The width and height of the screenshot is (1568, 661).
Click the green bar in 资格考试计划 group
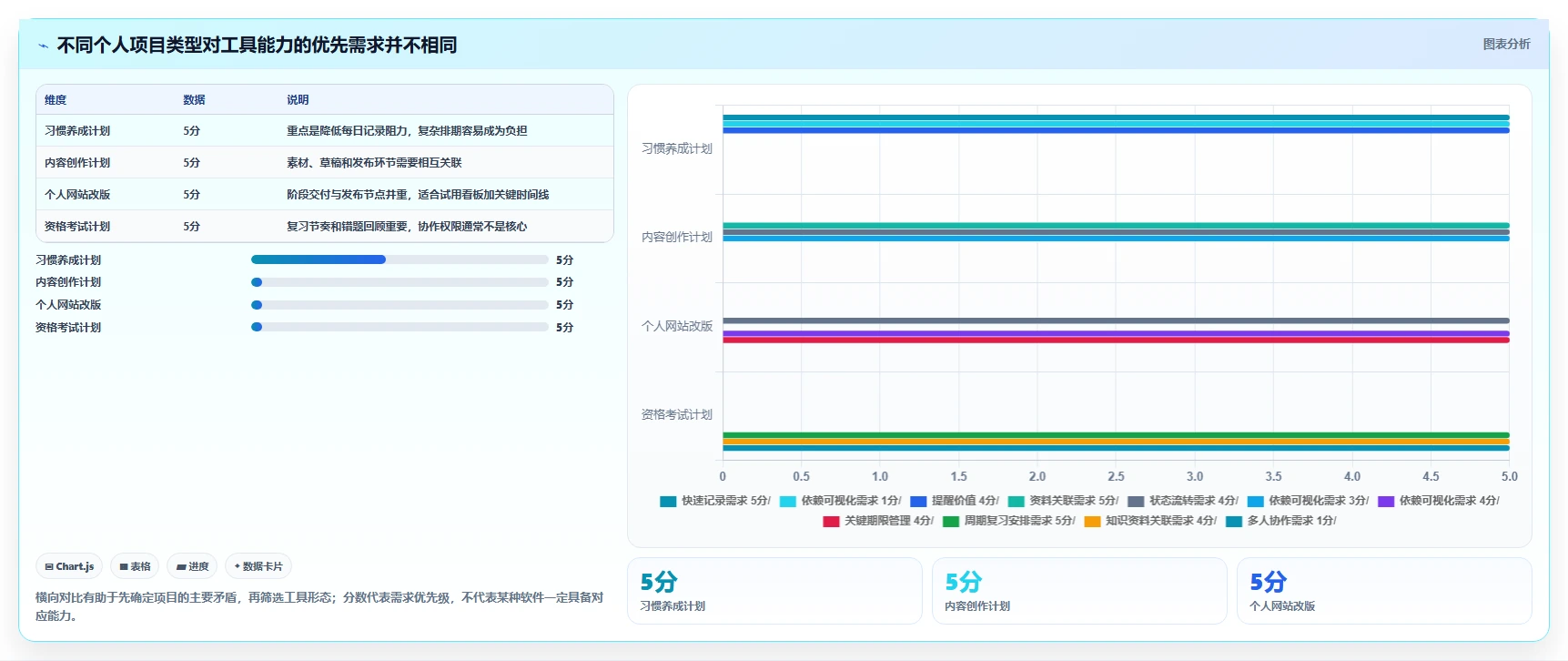[1116, 435]
